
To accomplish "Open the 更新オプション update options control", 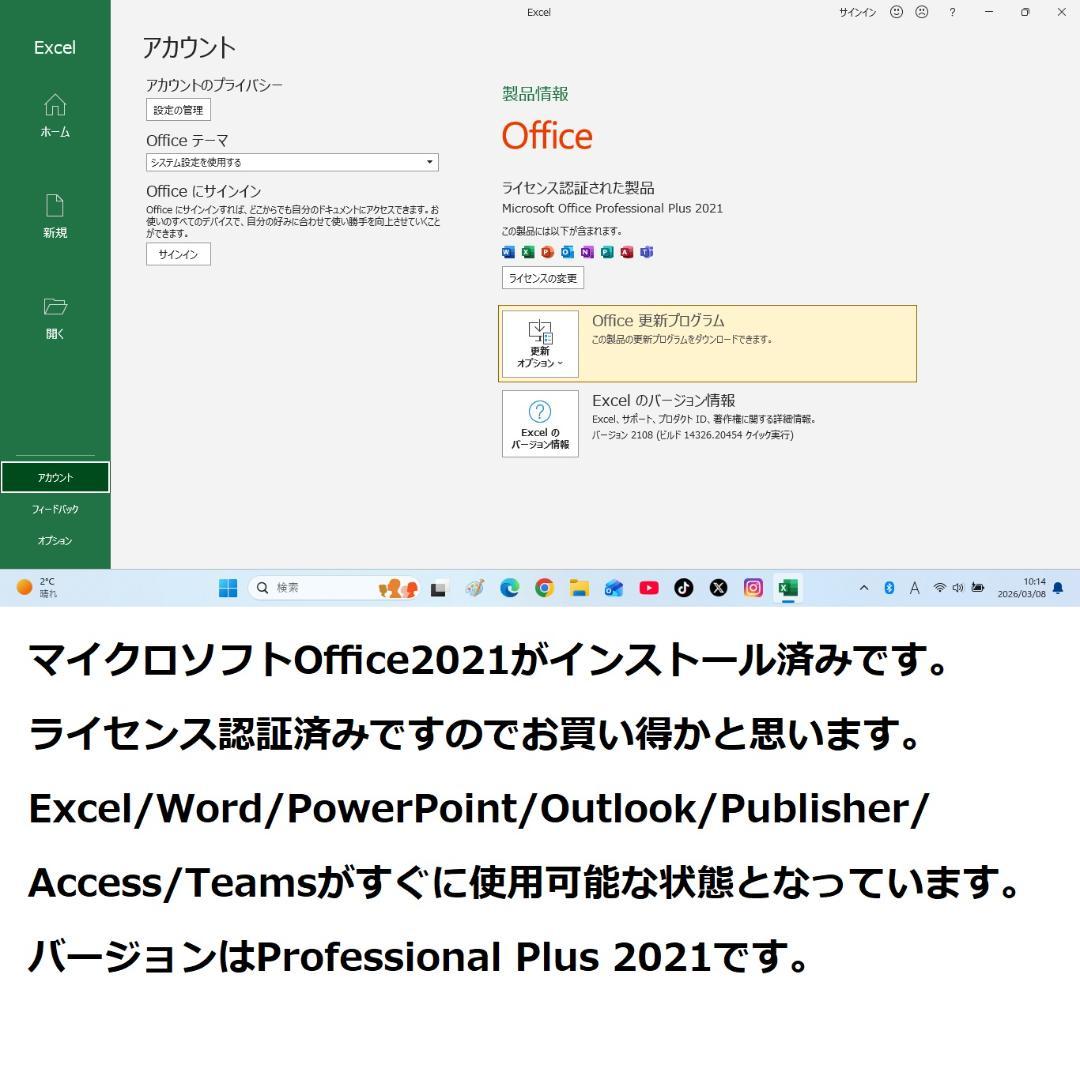I will [539, 344].
